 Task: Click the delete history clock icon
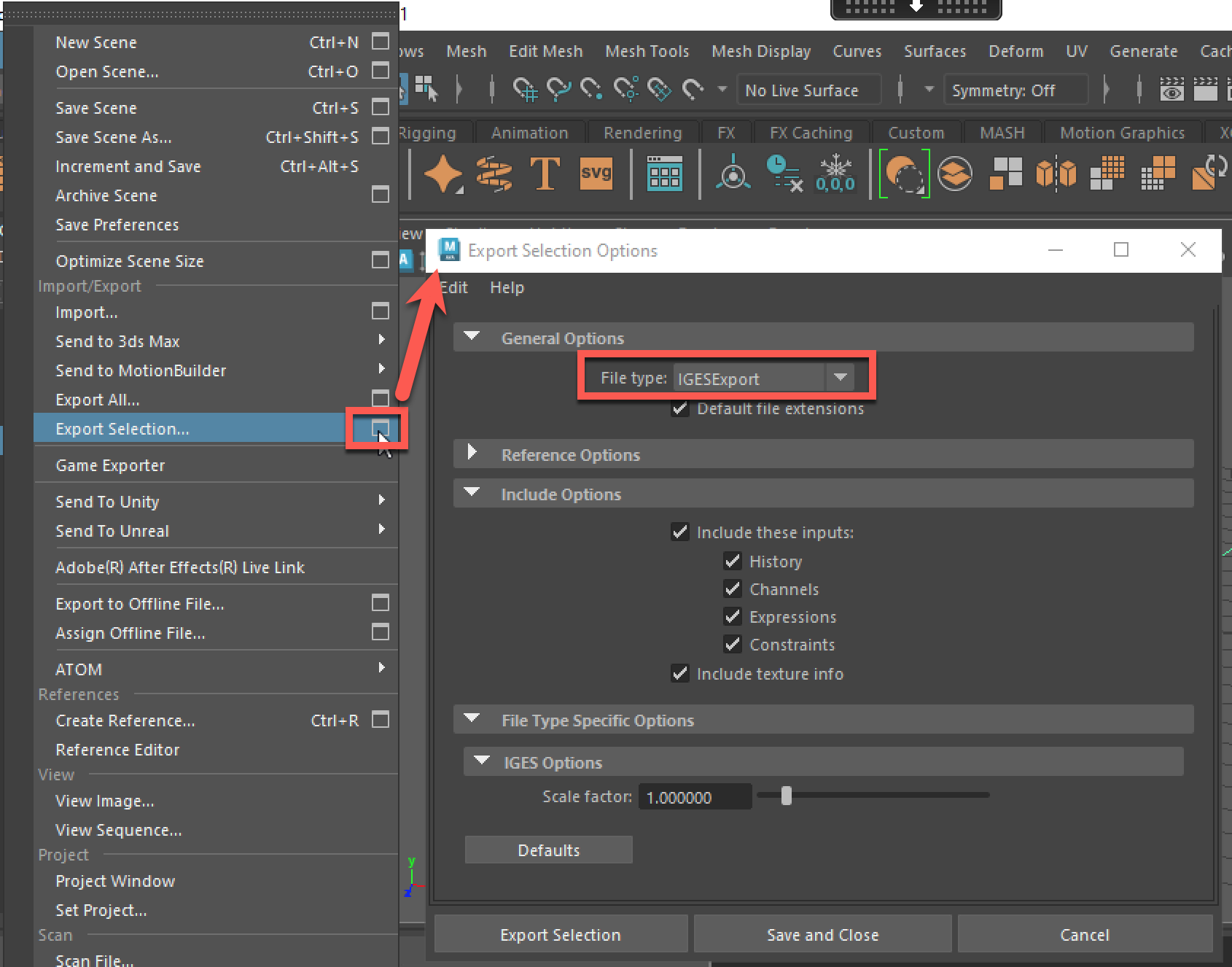coord(783,173)
